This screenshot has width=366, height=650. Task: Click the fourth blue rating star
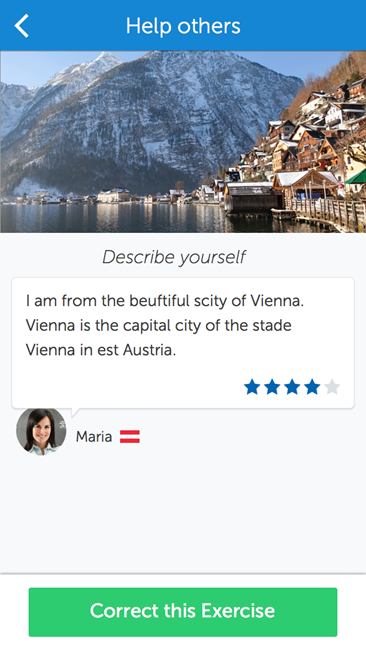pos(312,387)
